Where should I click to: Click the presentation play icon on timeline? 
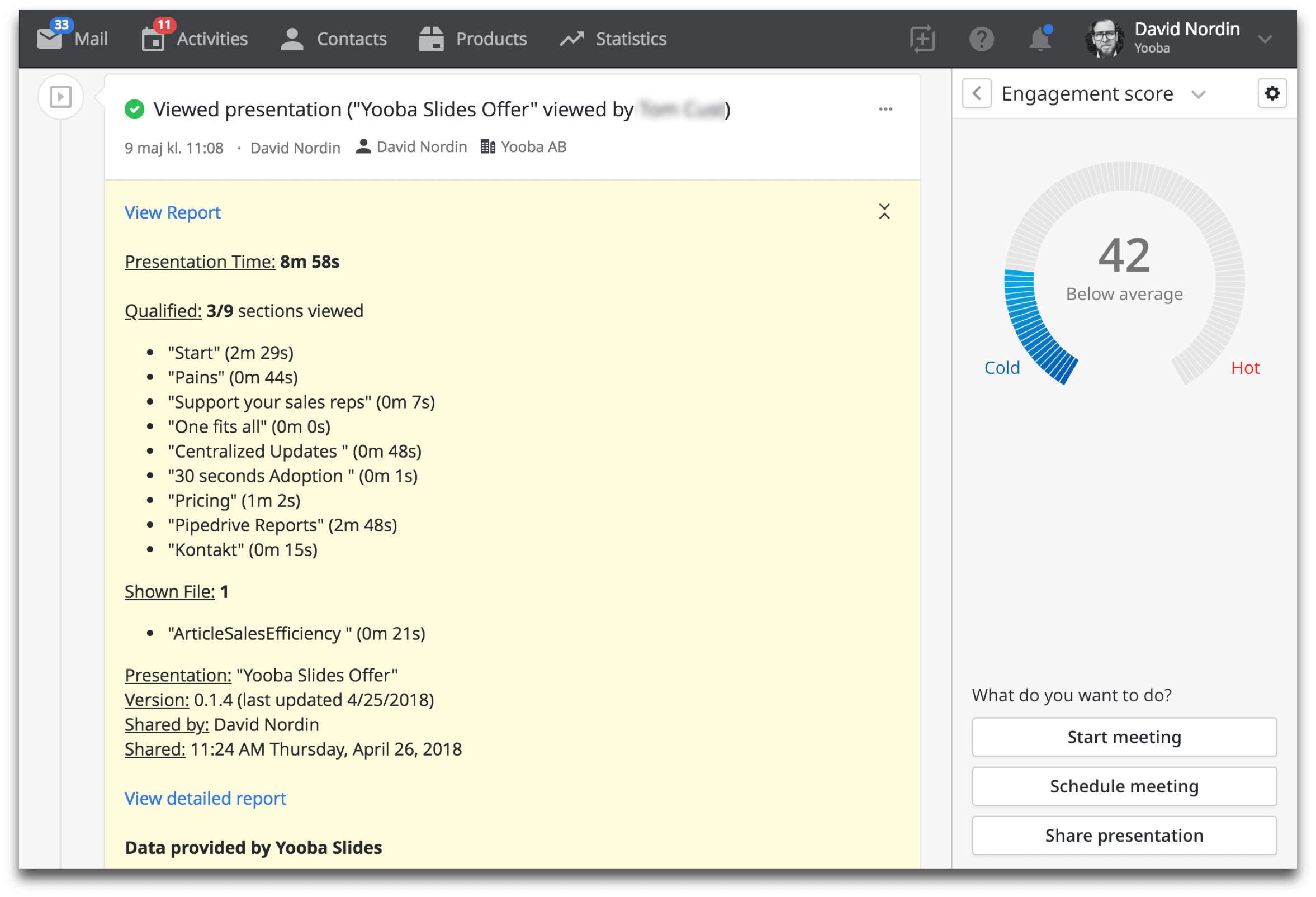(x=60, y=97)
